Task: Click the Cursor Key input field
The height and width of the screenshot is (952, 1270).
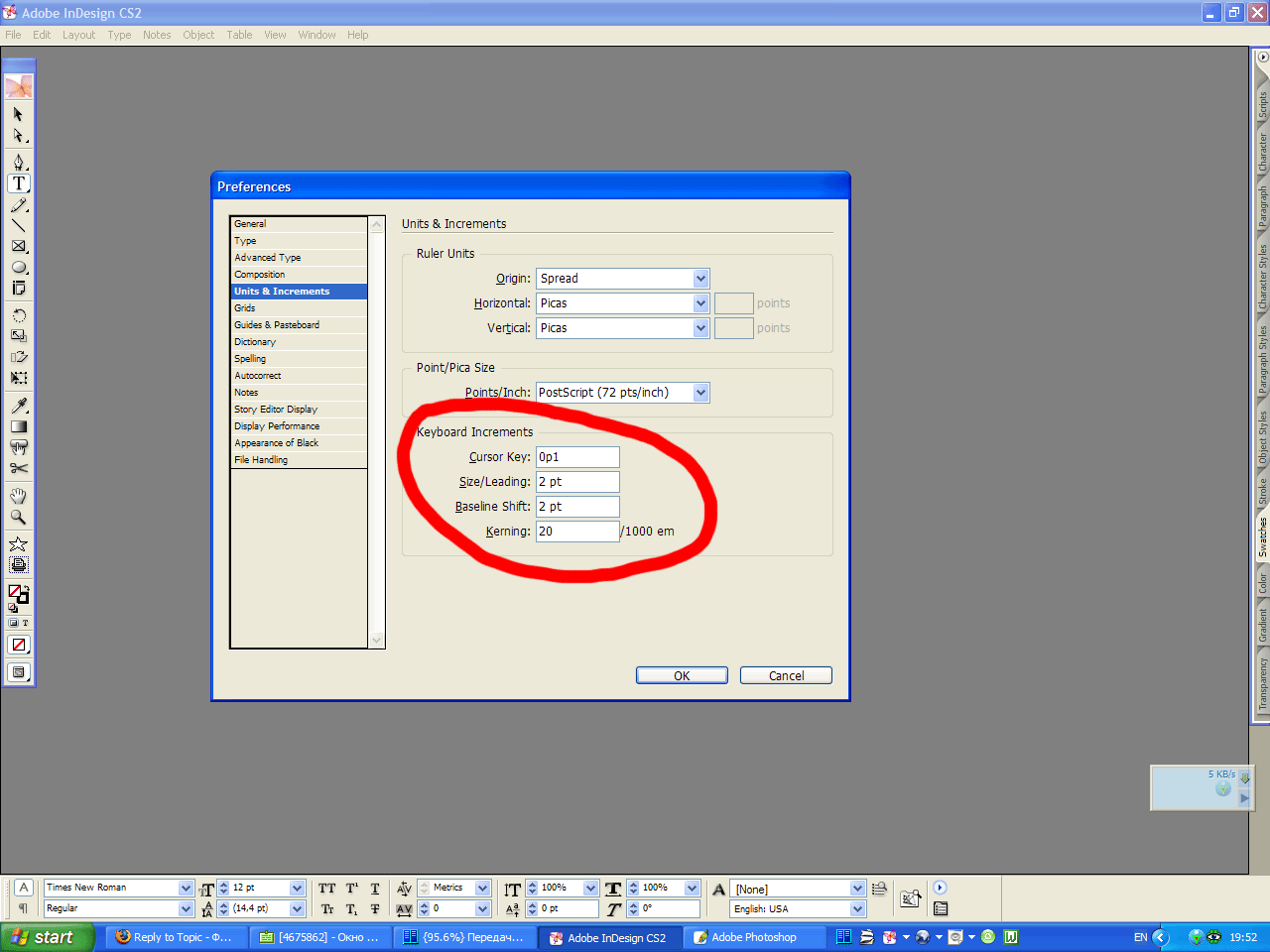Action: (x=577, y=457)
